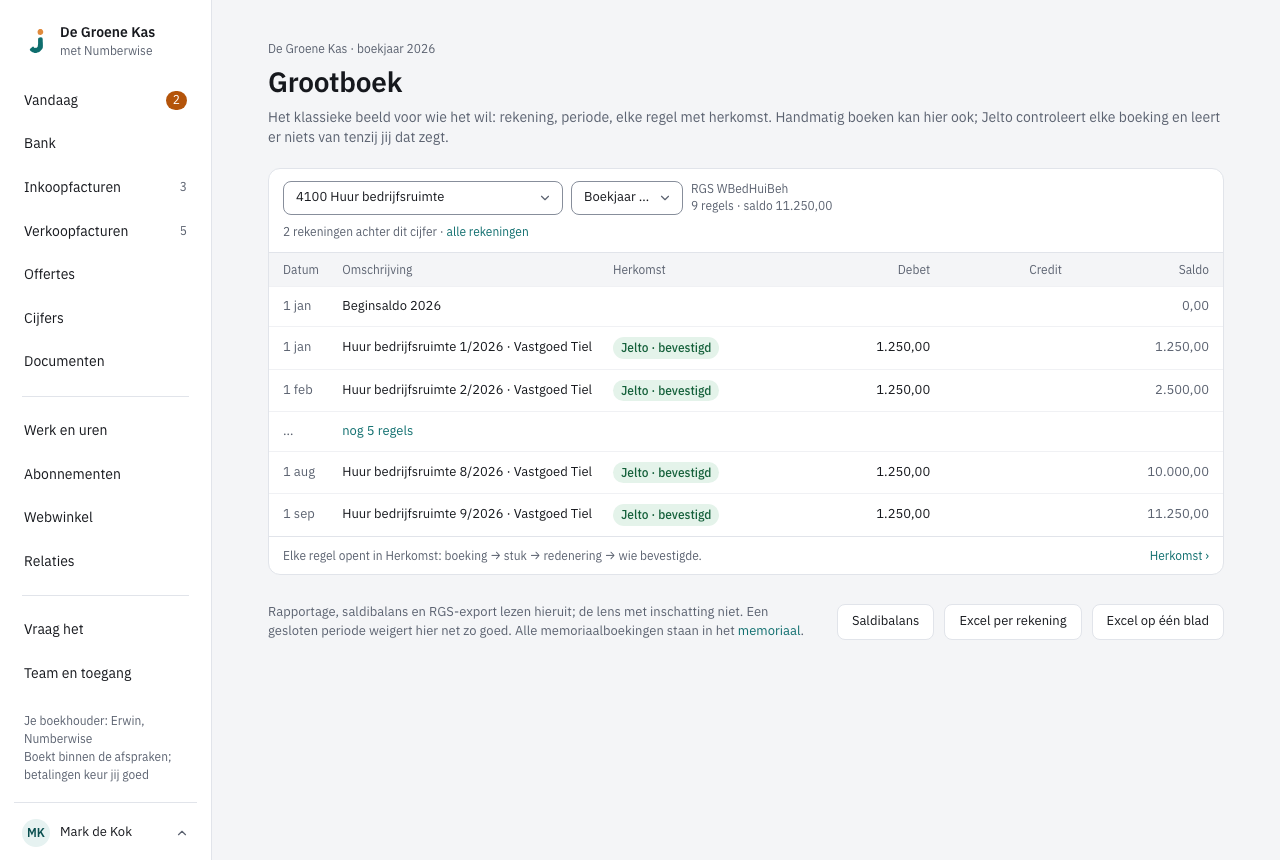The height and width of the screenshot is (860, 1280).
Task: Open Inkoopfacturen in the sidebar
Action: [x=106, y=187]
